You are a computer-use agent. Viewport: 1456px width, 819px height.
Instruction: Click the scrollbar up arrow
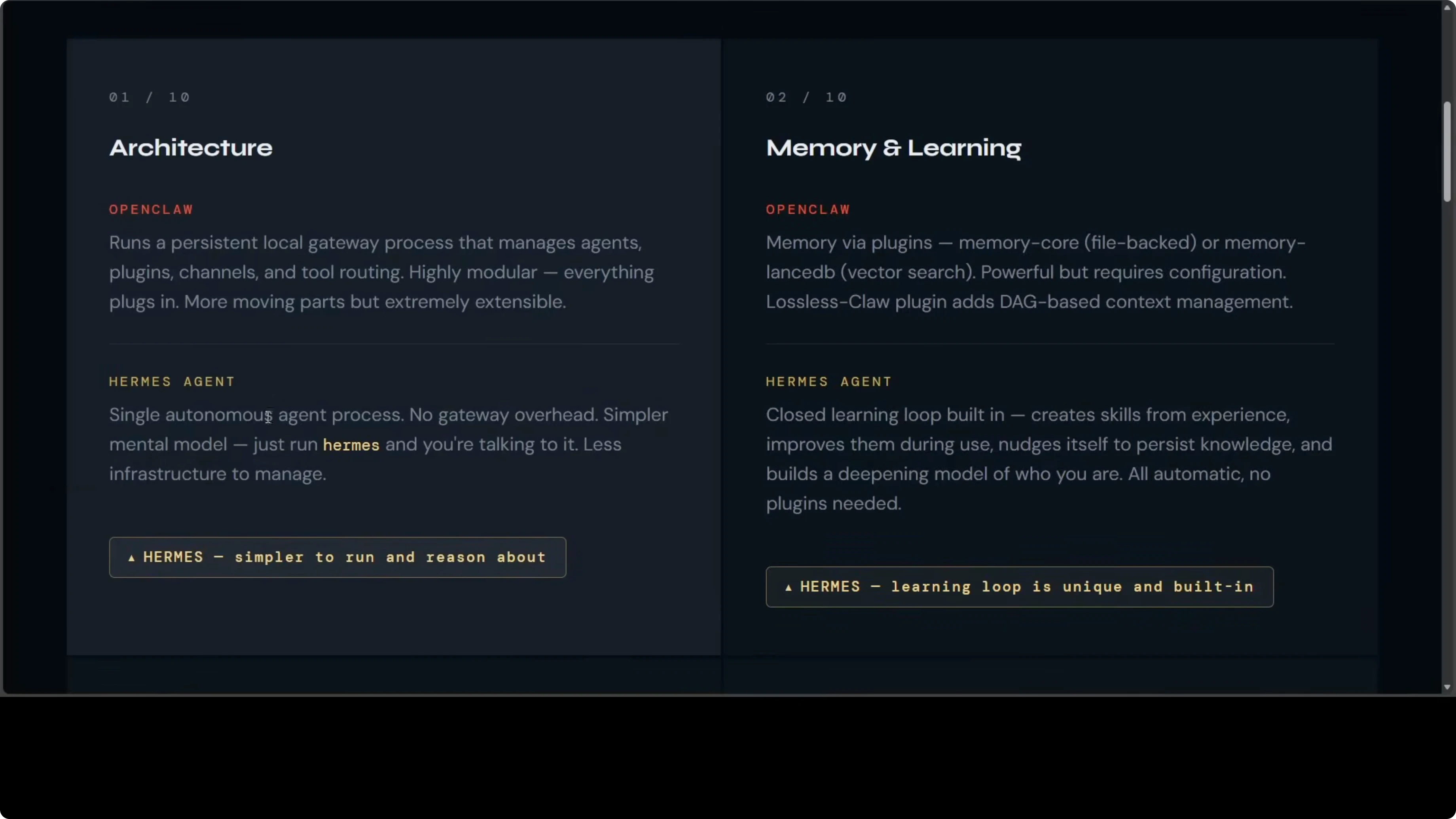tap(1447, 7)
